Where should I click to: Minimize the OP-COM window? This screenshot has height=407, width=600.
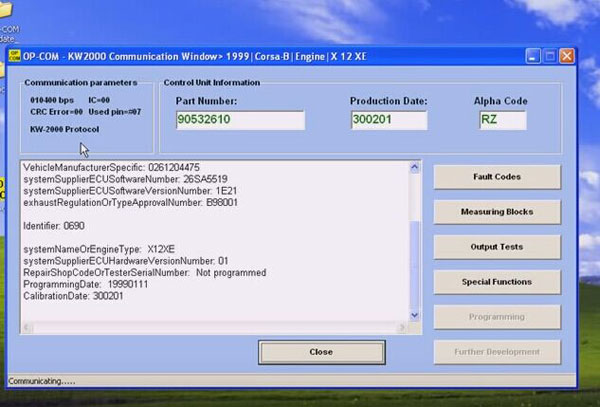[x=533, y=56]
